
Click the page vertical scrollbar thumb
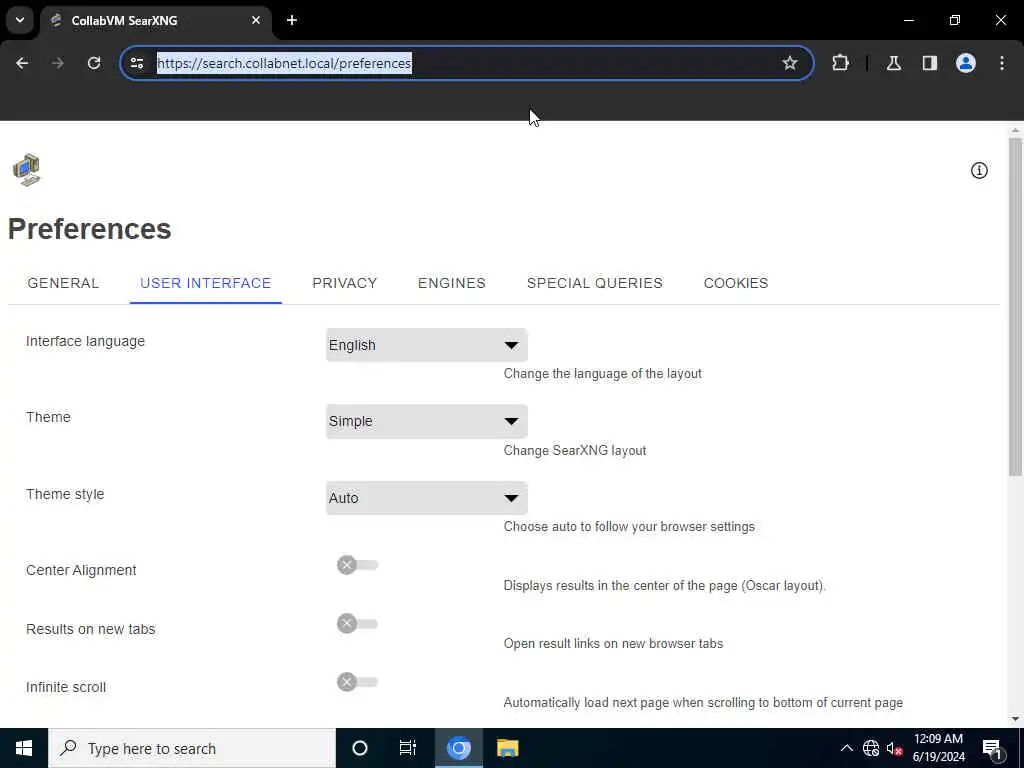pyautogui.click(x=1015, y=307)
